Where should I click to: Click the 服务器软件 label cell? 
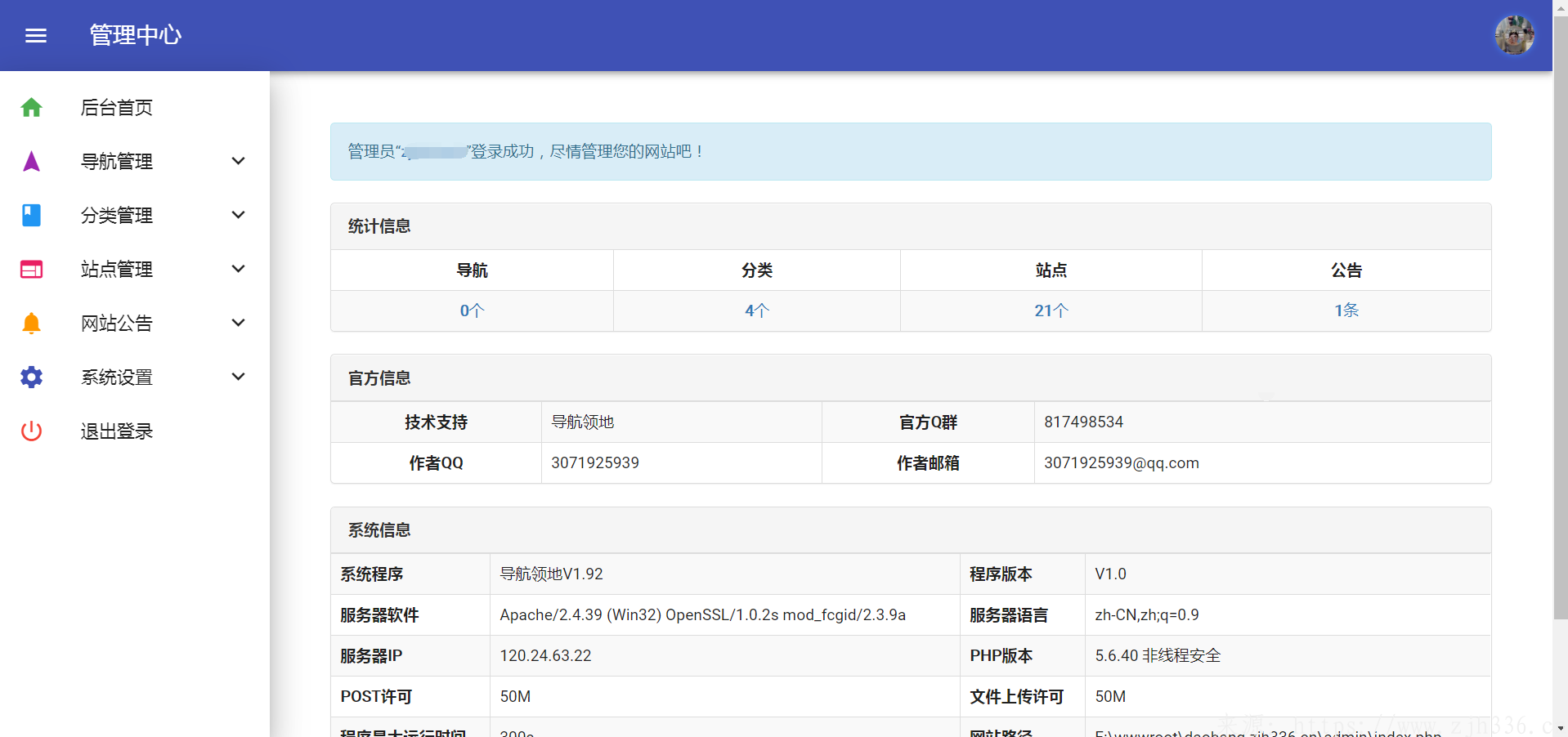(x=410, y=615)
